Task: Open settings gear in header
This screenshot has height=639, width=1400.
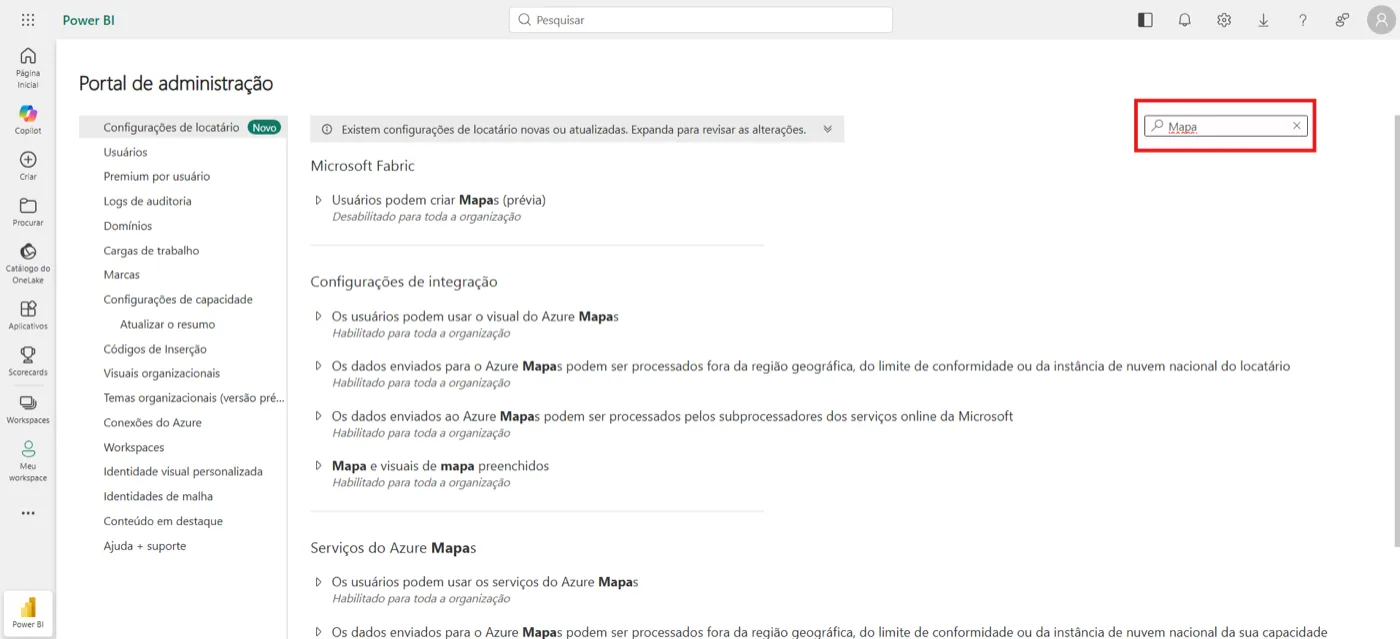Action: pyautogui.click(x=1224, y=20)
